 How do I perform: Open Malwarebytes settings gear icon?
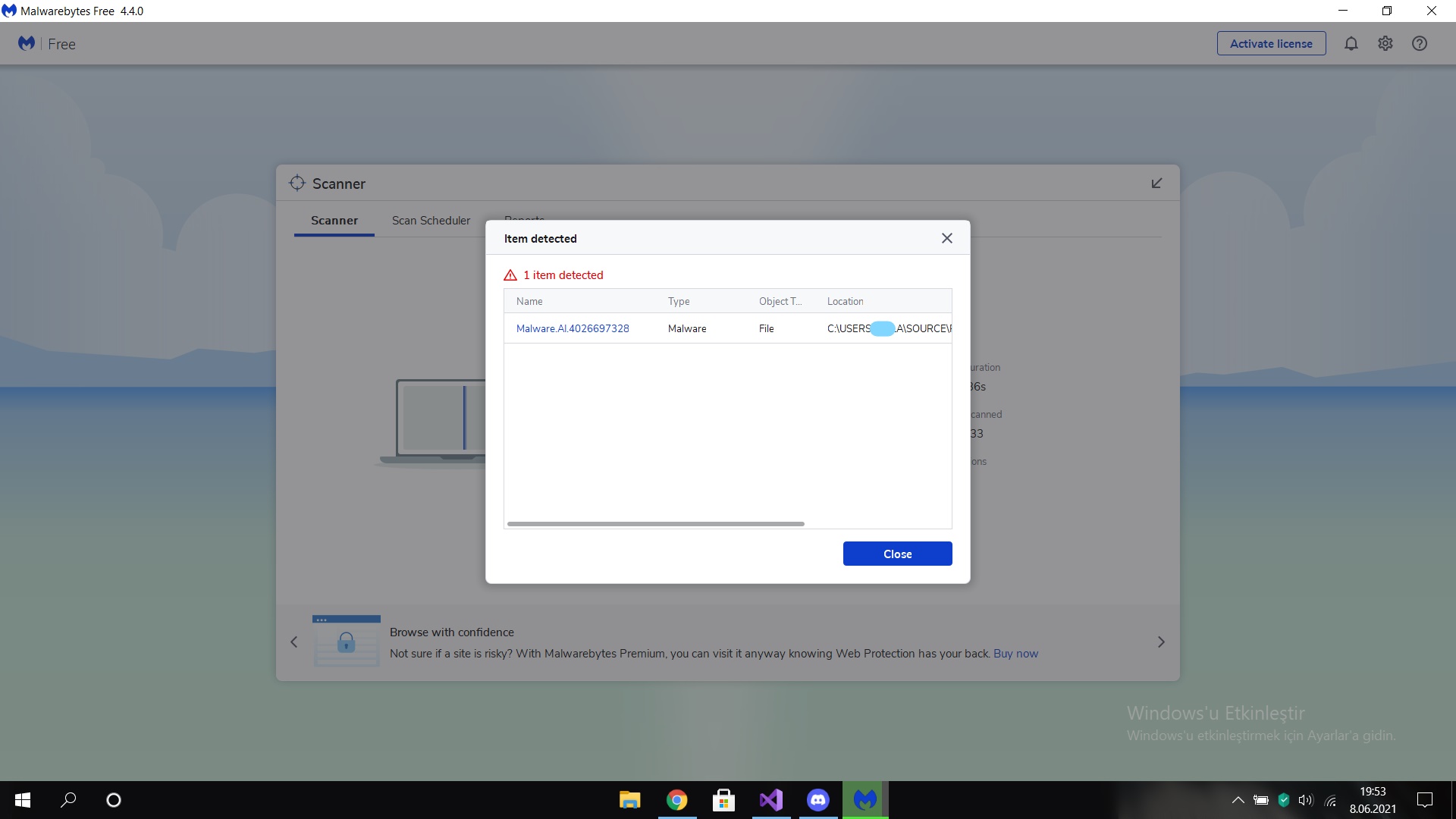pos(1385,44)
